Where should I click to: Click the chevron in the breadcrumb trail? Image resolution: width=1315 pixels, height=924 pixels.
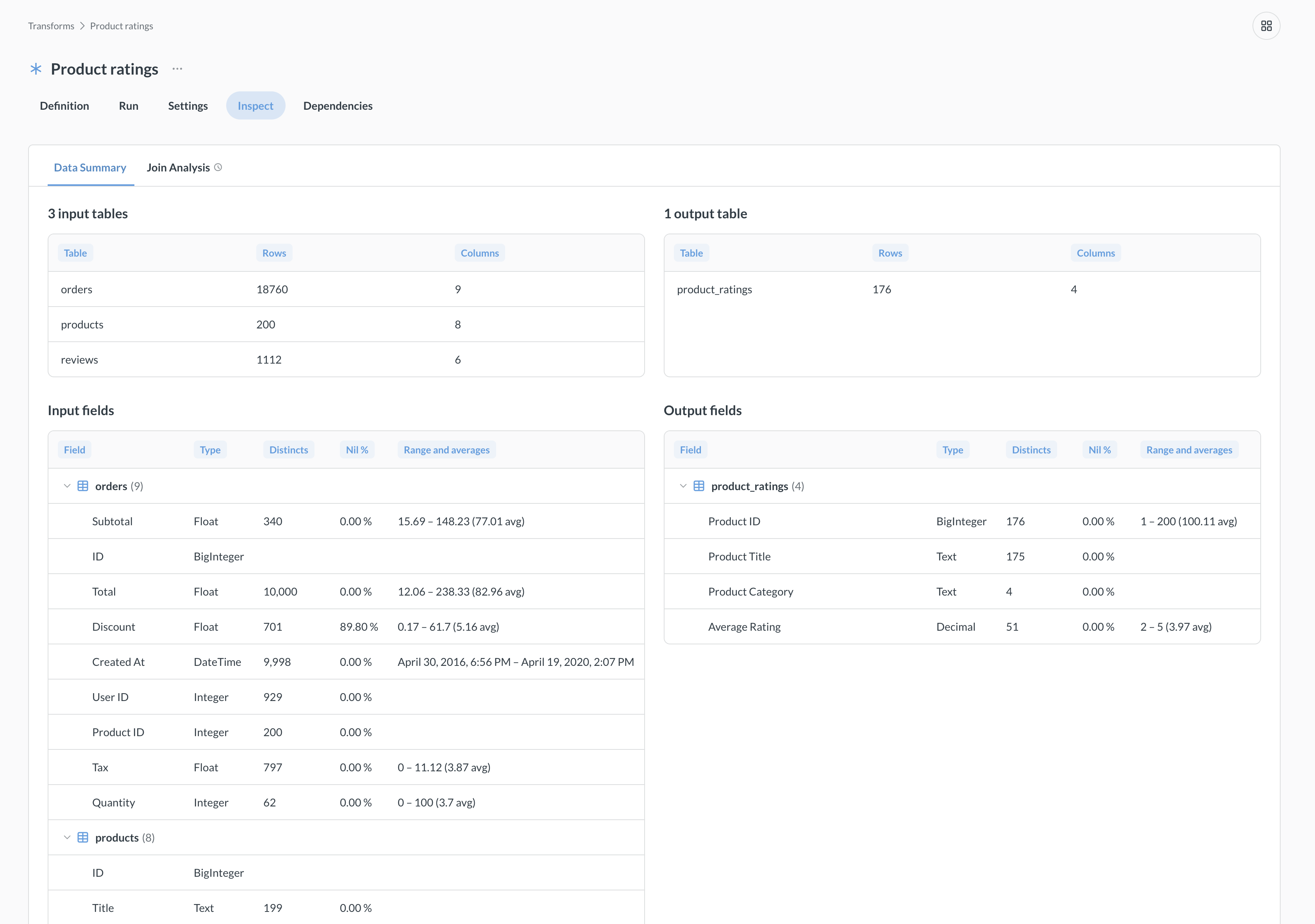[82, 26]
